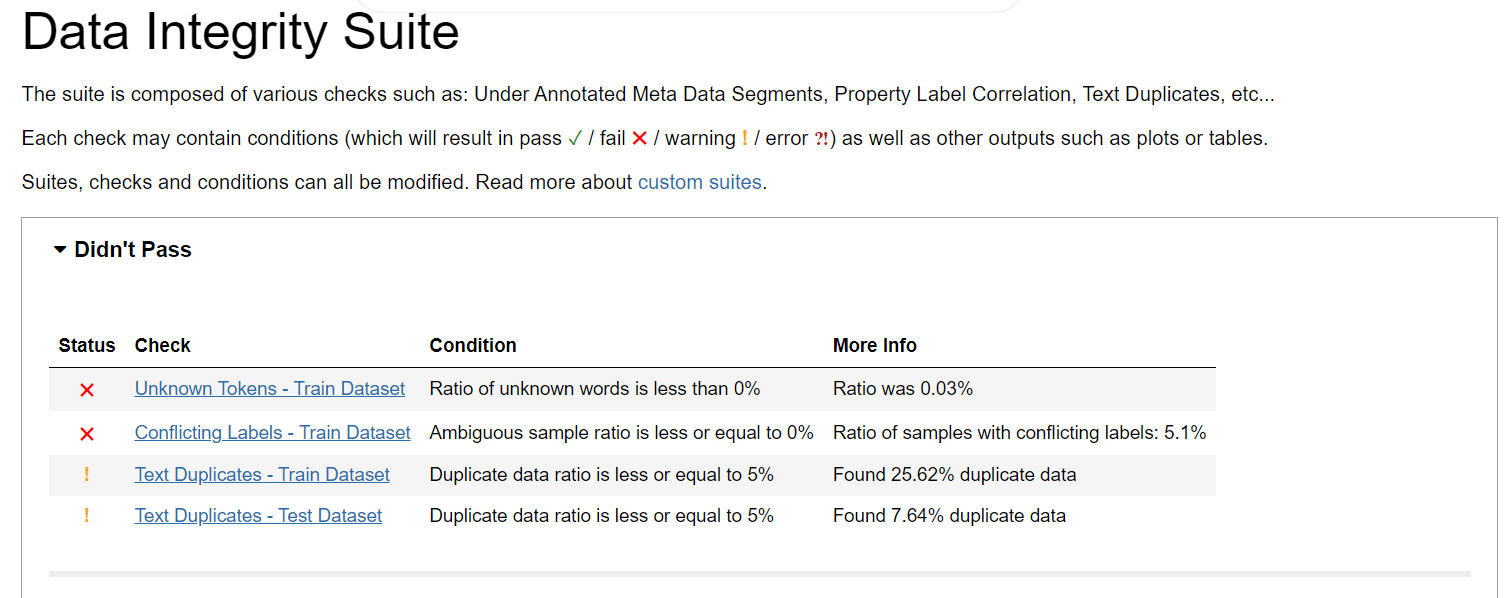This screenshot has height=598, width=1511.
Task: Click the fail X icon beside Conflicting Labels
Action: pos(86,433)
